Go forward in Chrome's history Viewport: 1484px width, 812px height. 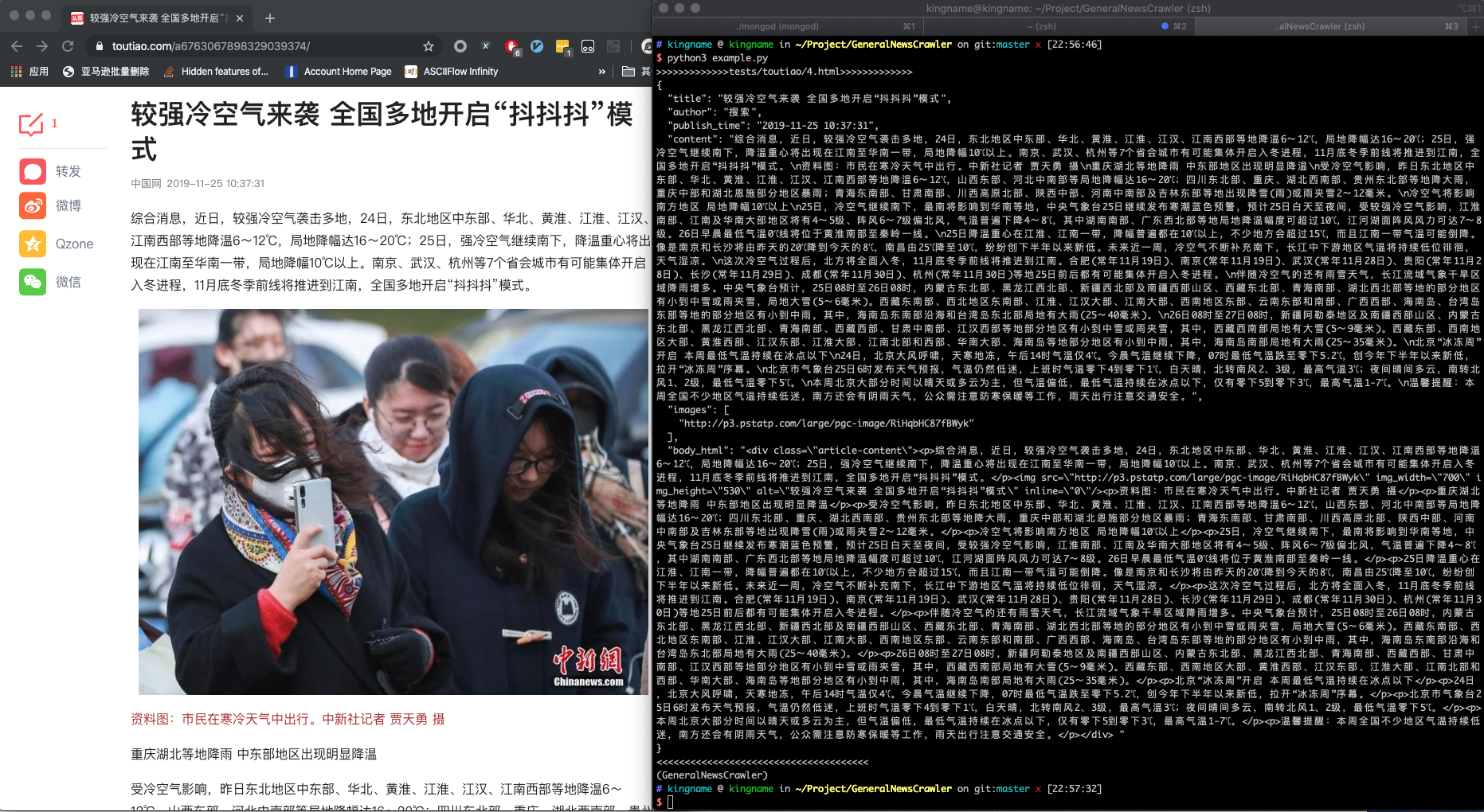(x=42, y=46)
